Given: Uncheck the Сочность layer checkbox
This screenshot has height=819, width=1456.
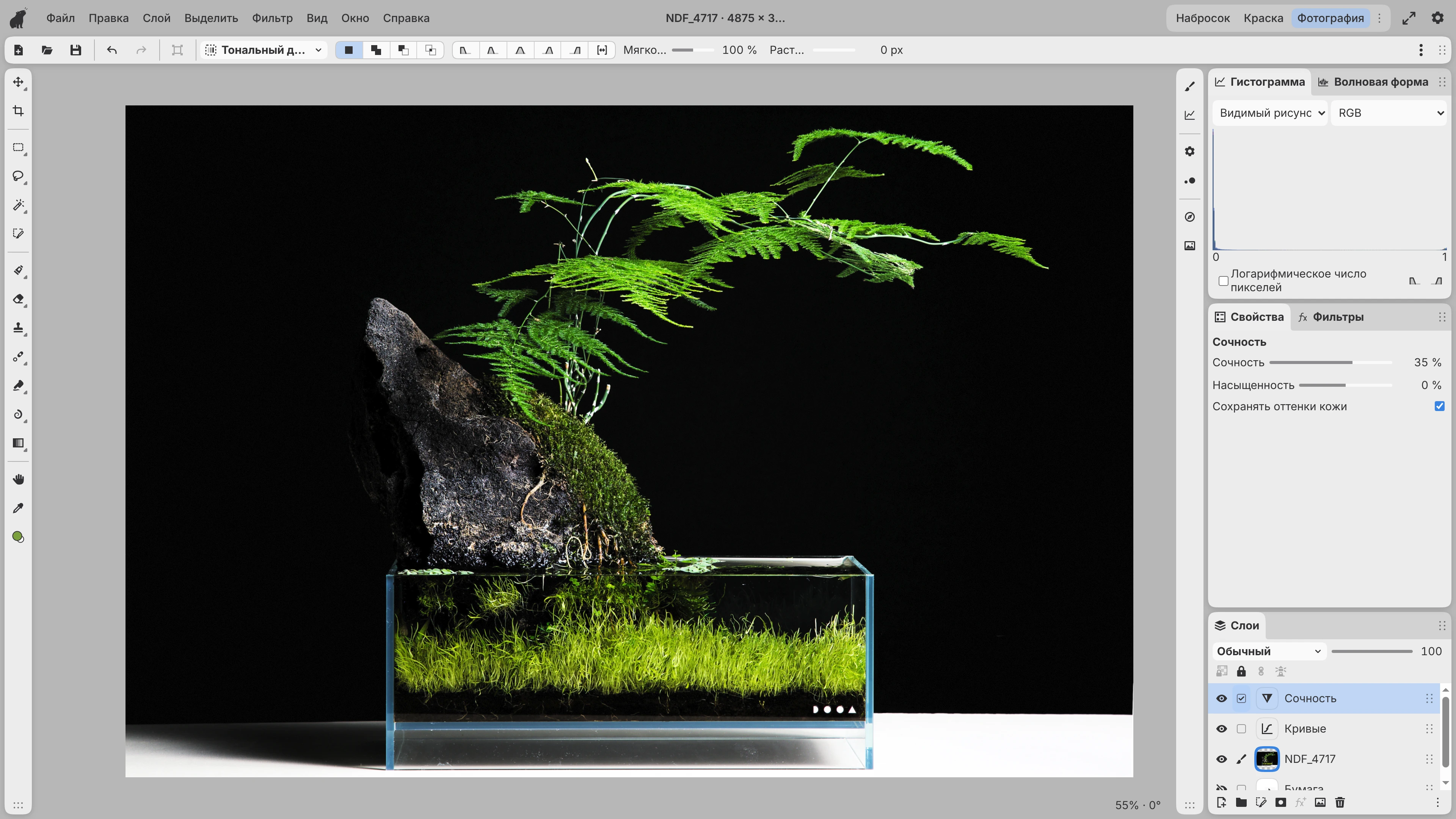Looking at the screenshot, I should (1241, 698).
